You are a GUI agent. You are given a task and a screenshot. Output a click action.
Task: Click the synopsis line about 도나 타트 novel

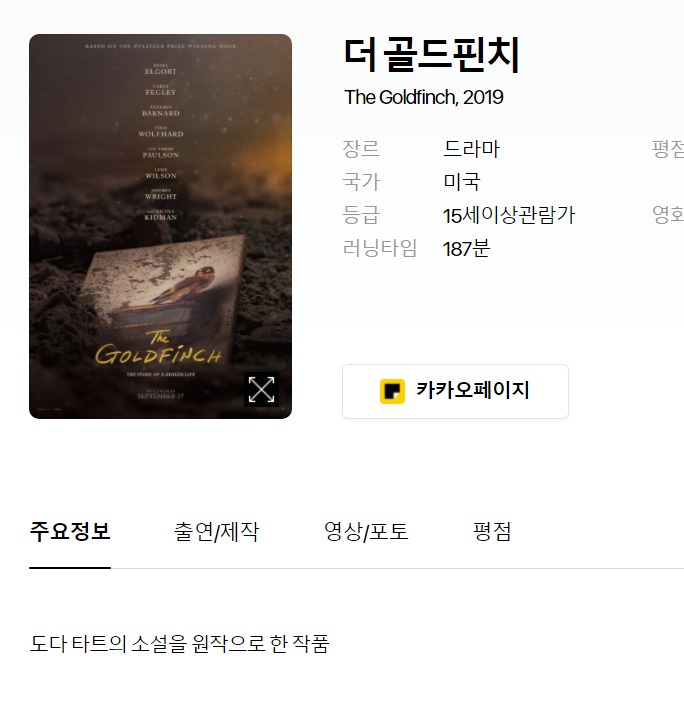(x=179, y=644)
